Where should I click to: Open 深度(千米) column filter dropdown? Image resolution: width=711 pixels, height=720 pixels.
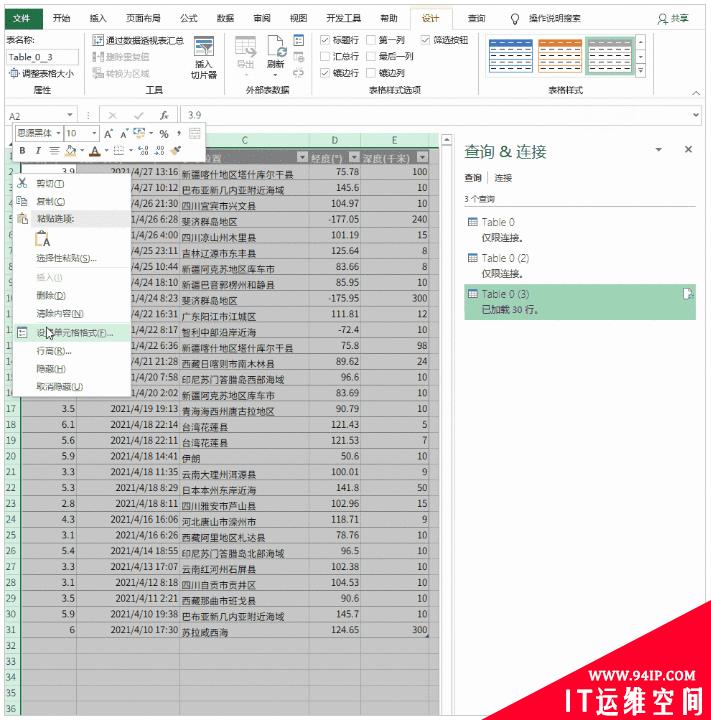coord(423,158)
